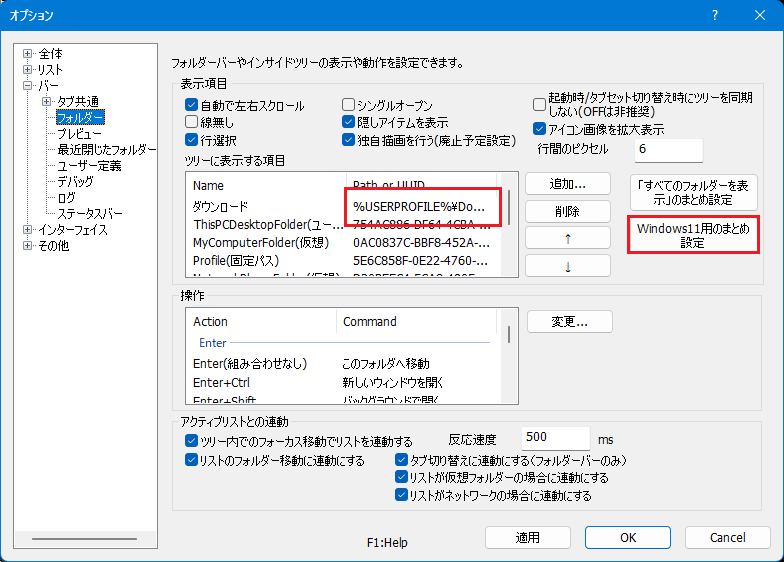Enable the 線無し checkbox
The width and height of the screenshot is (784, 562).
click(x=192, y=123)
